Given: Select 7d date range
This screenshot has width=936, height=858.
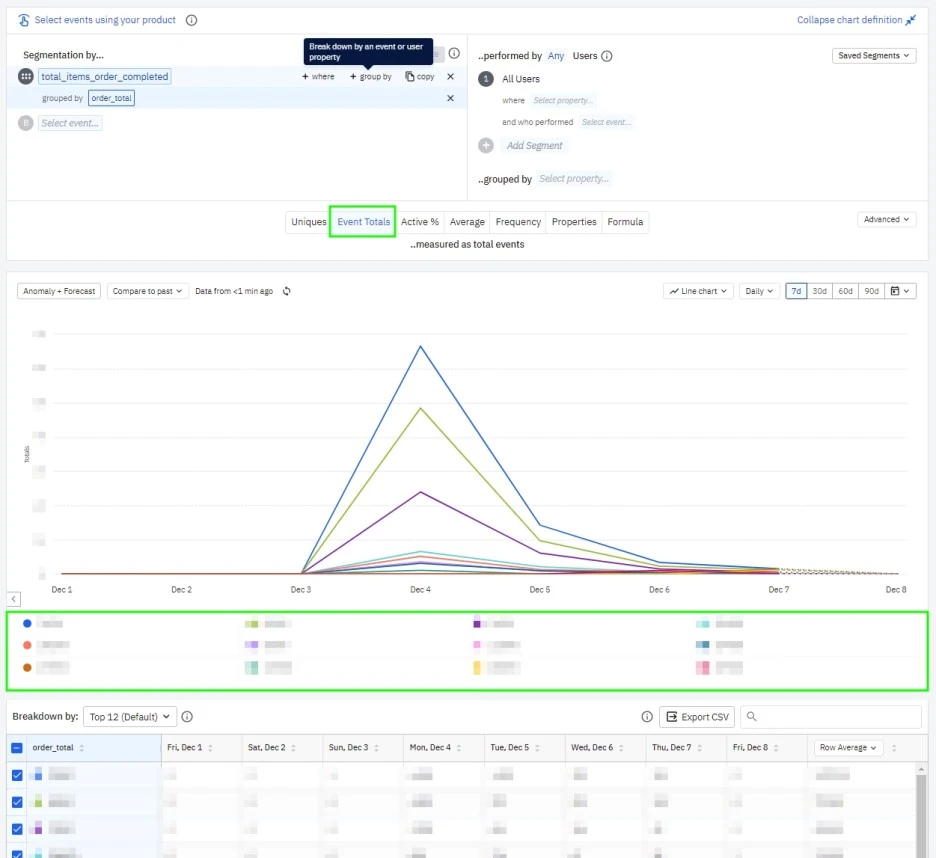Looking at the screenshot, I should (796, 291).
